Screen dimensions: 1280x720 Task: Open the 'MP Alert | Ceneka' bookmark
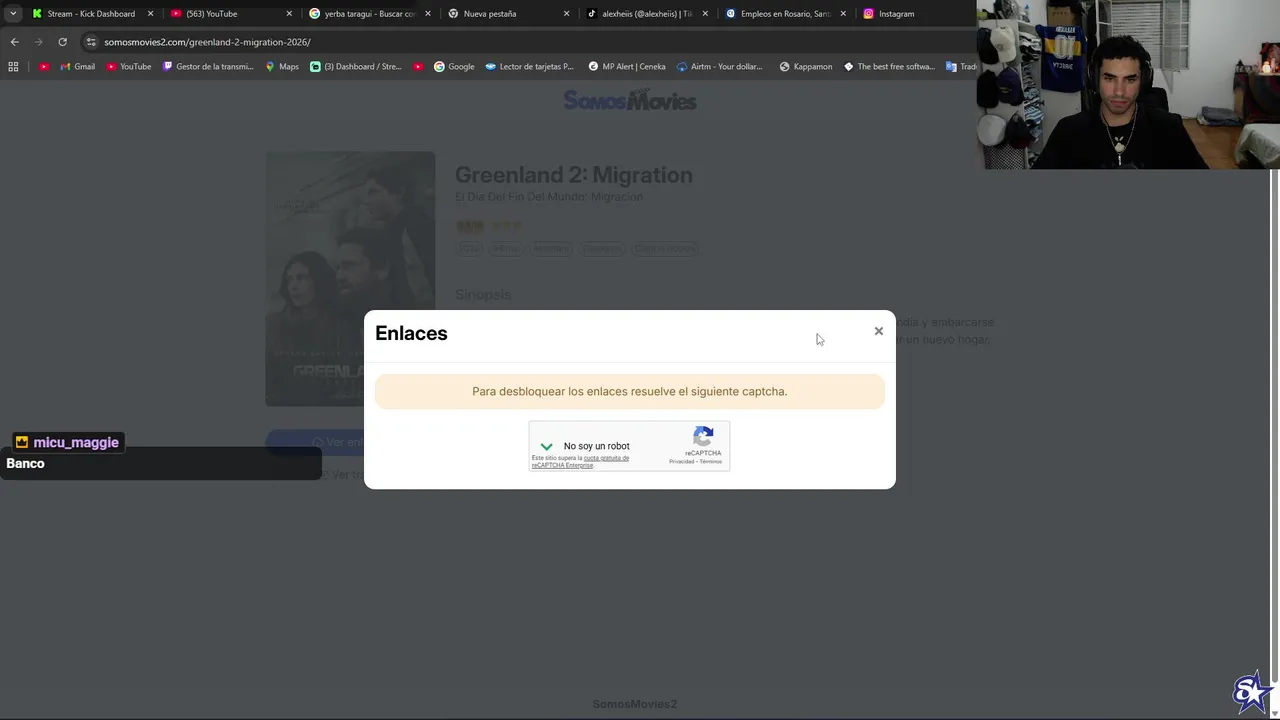(626, 67)
